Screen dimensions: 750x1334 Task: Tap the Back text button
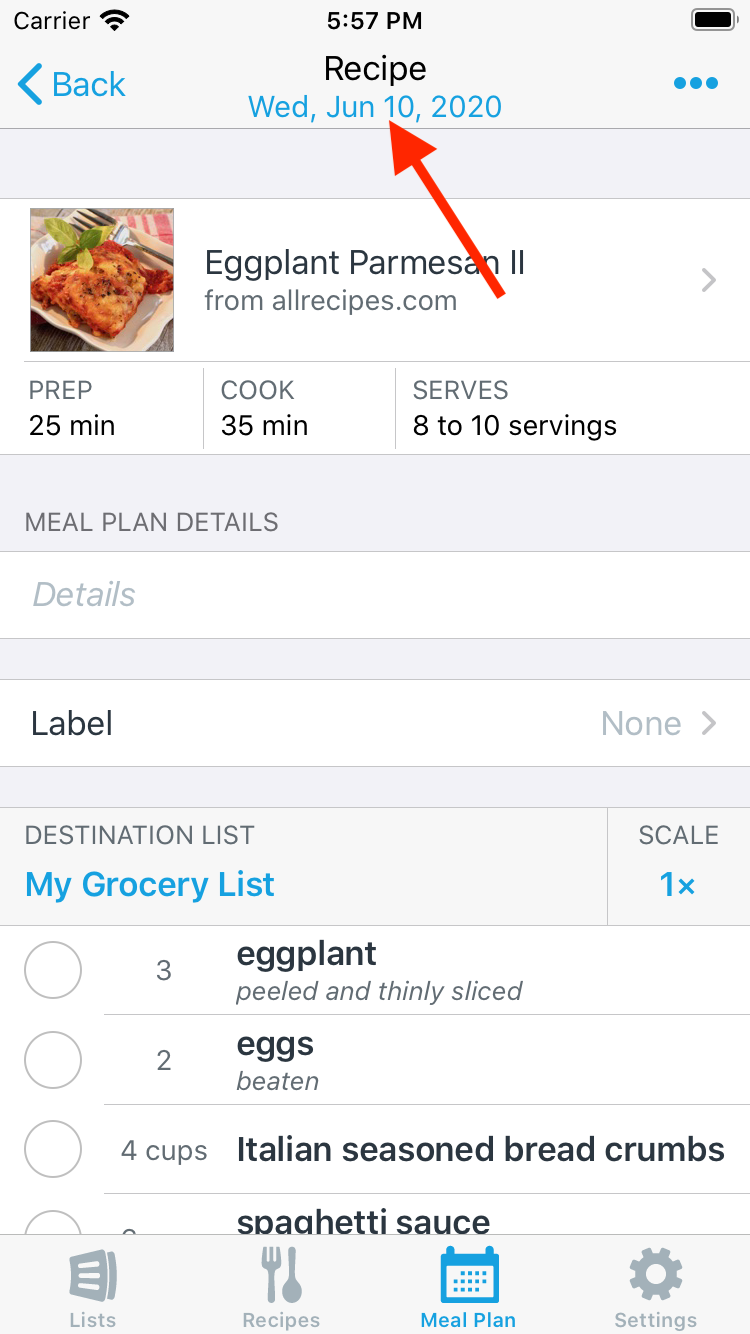pyautogui.click(x=89, y=85)
